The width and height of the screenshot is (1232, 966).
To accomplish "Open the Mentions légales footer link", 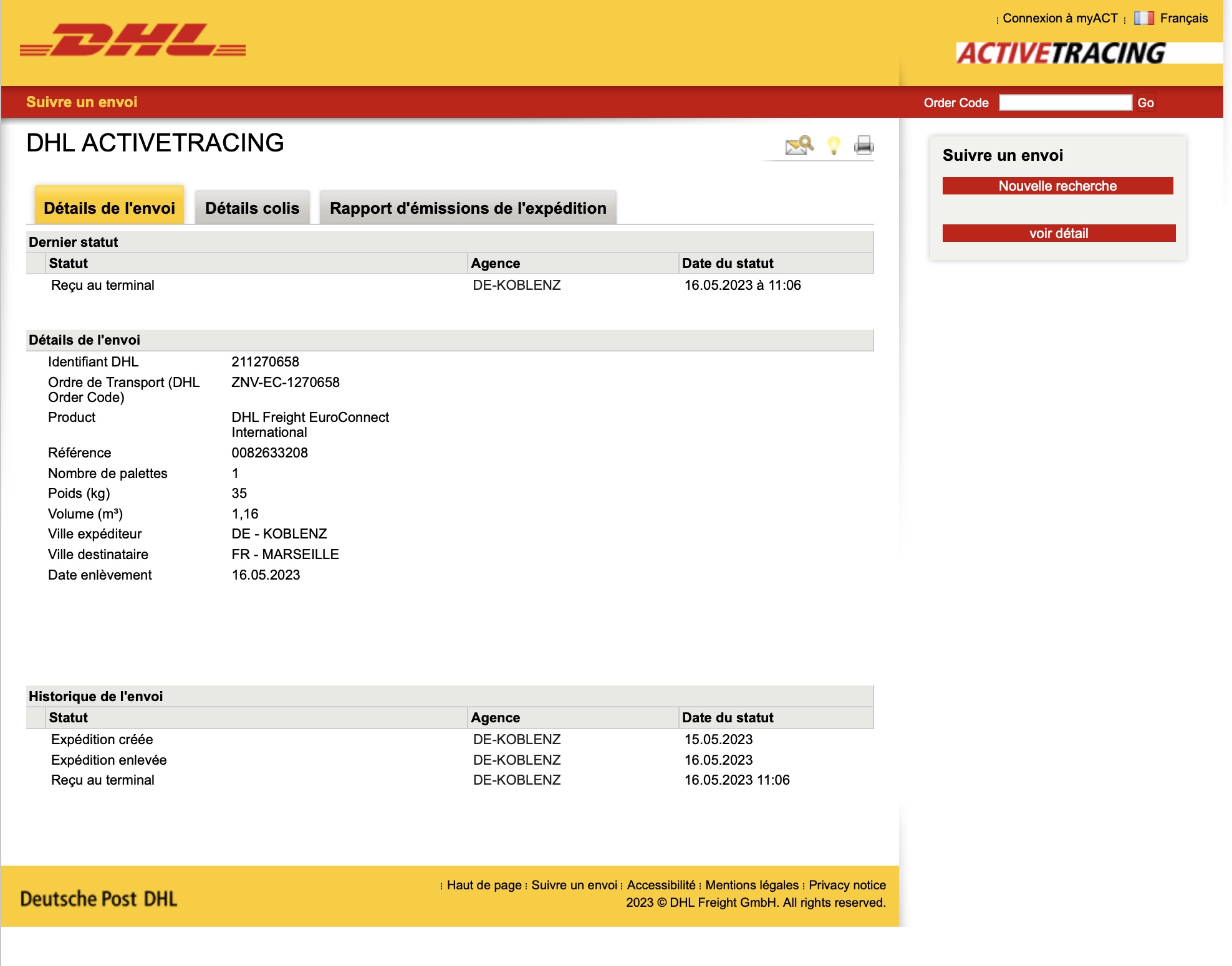I will tap(752, 885).
